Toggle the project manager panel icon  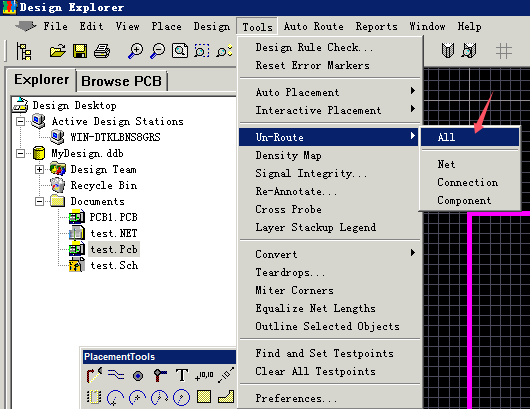24,51
